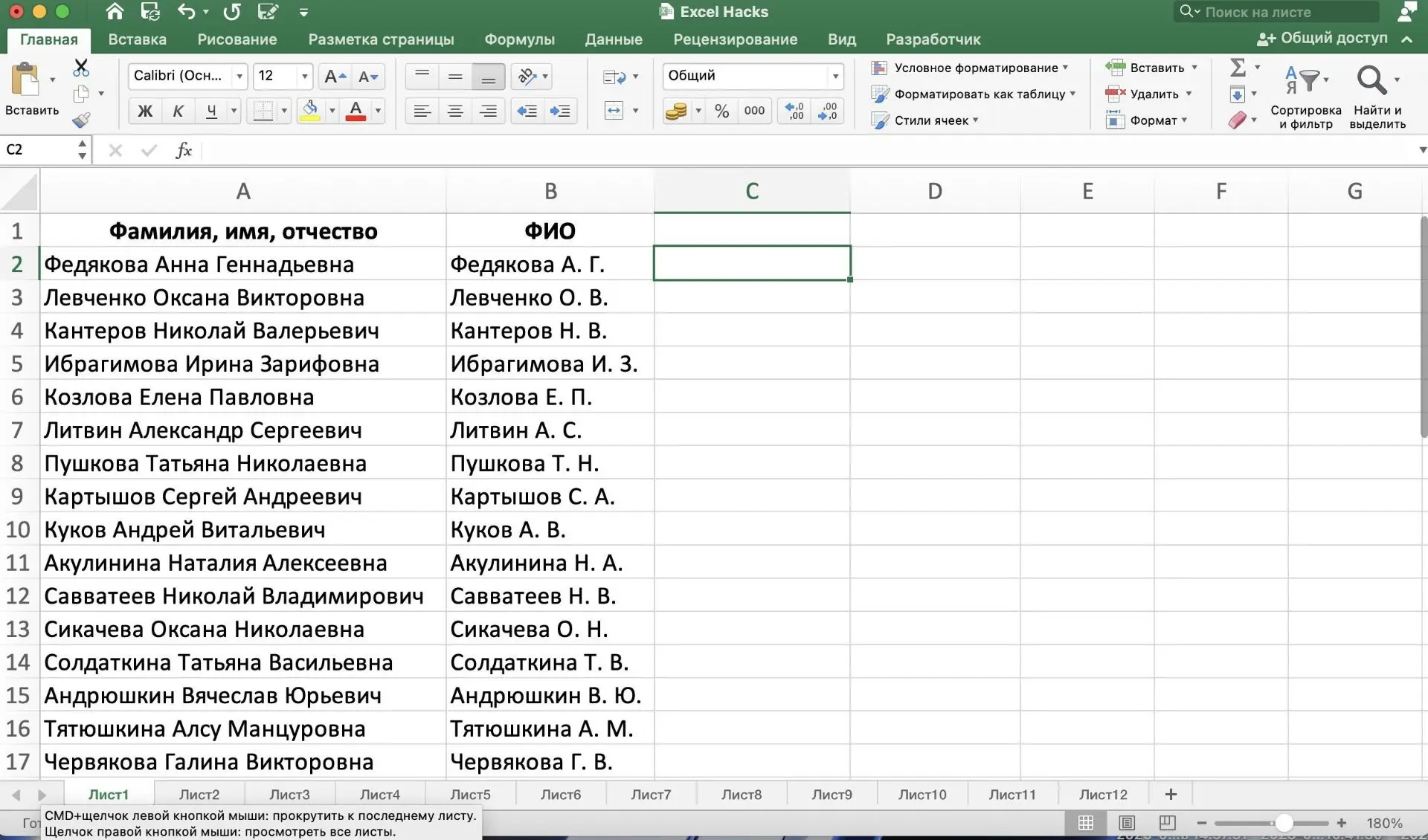1428x840 pixels.
Task: Apply percent style formatting
Action: point(720,110)
